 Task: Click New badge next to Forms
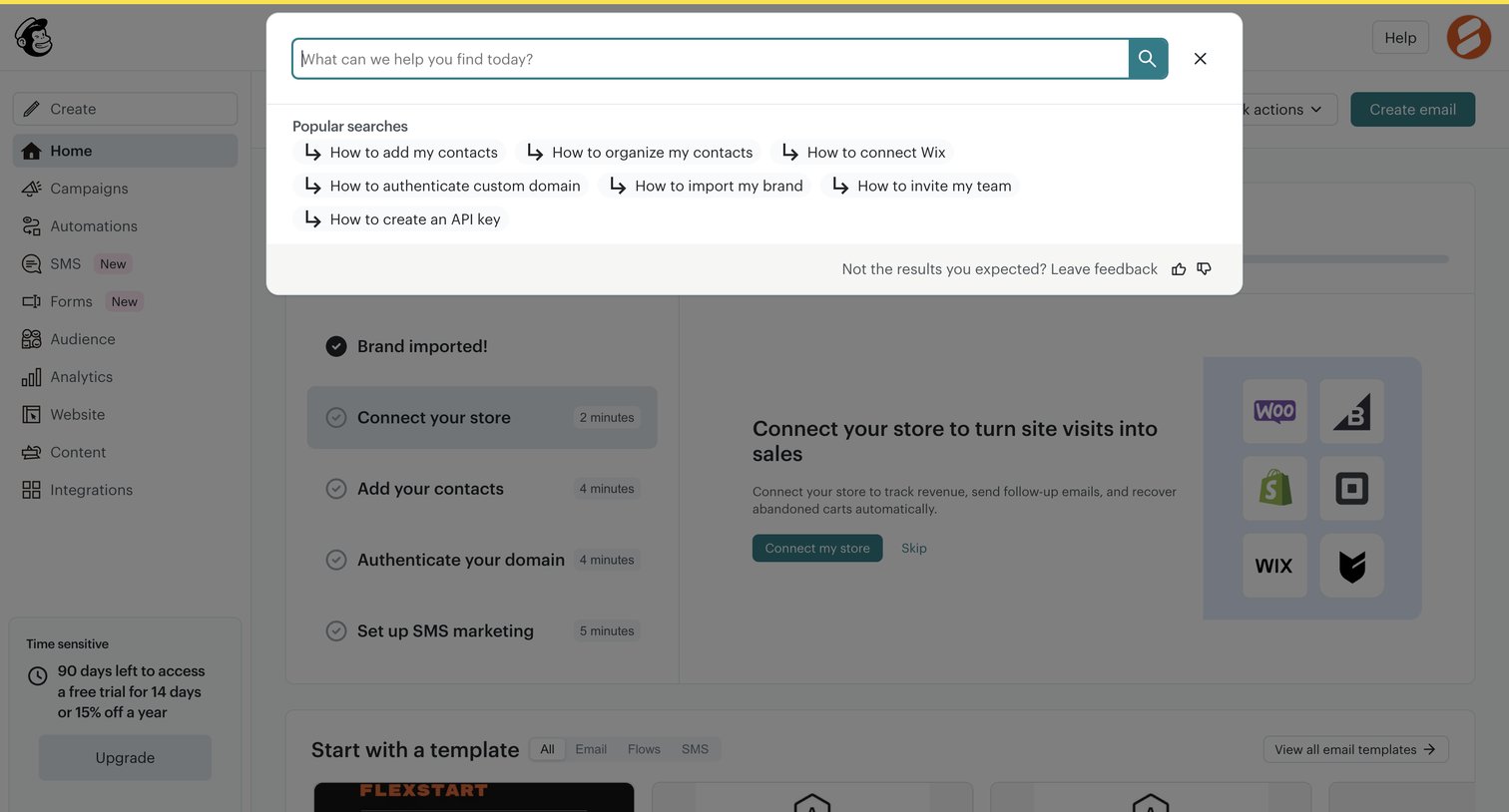pos(125,301)
